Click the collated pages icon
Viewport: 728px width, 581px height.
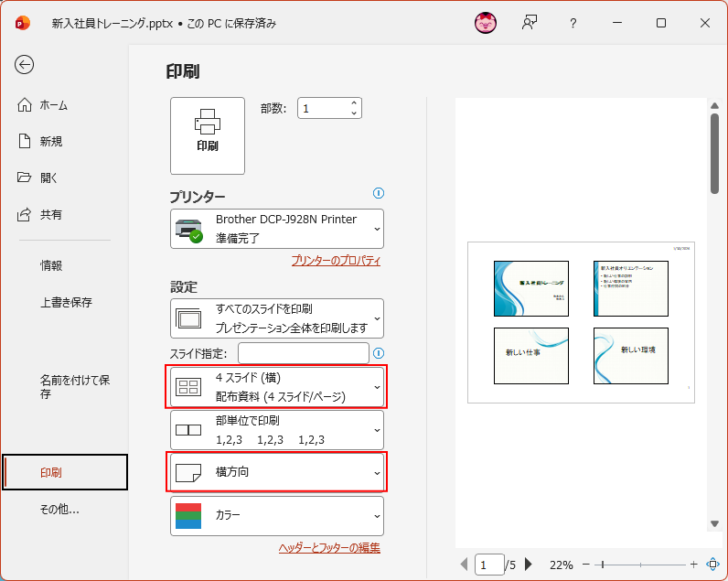188,430
